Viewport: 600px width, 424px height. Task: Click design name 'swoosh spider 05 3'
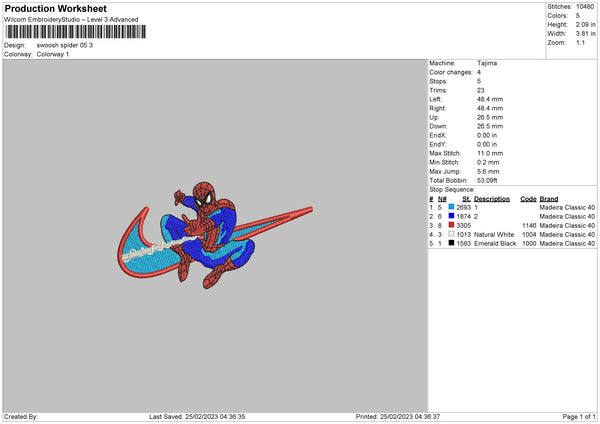(65, 45)
